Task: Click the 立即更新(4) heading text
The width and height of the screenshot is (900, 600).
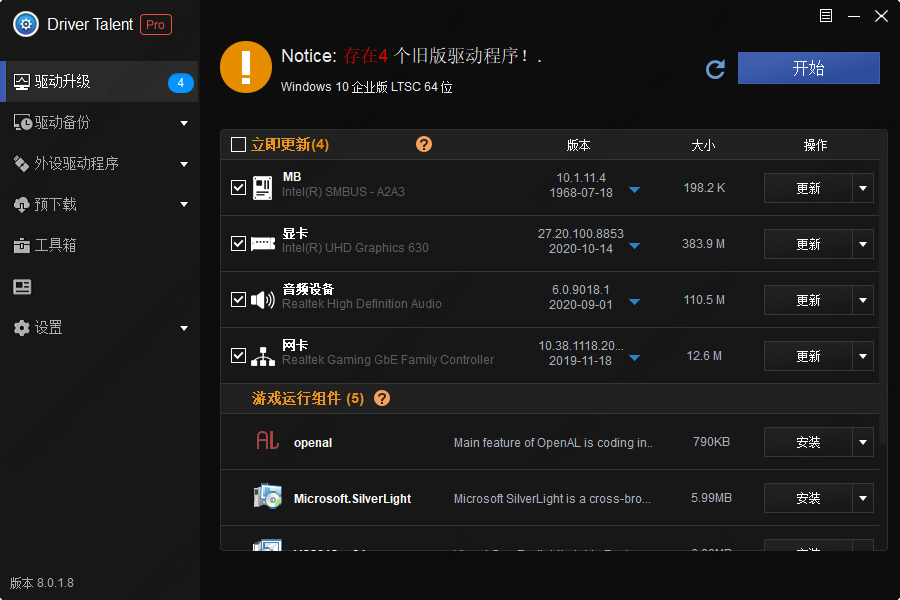Action: (290, 145)
